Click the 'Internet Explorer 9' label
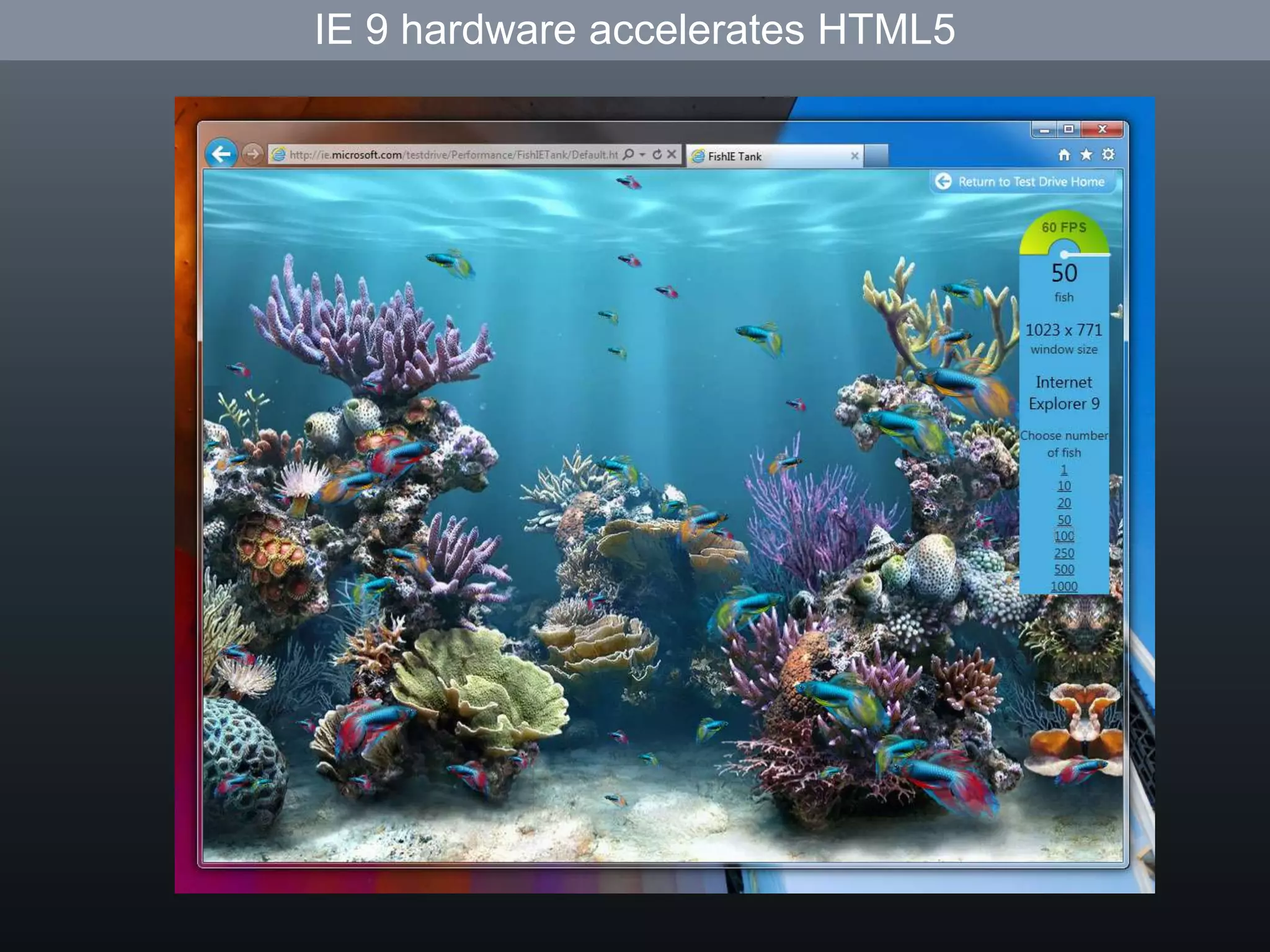 point(1064,393)
